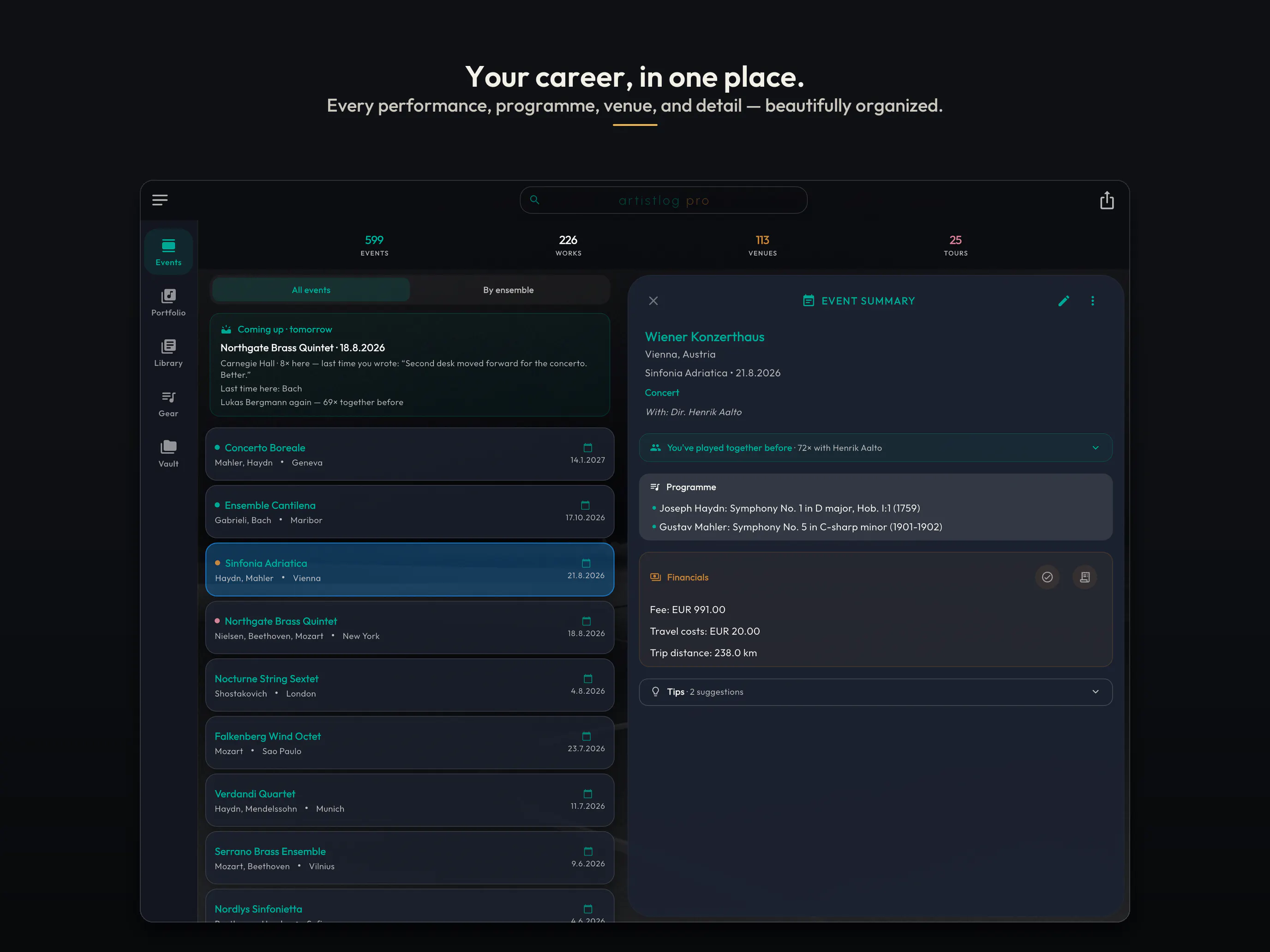Open the Nocturne String Sextet event
The height and width of the screenshot is (952, 1270).
click(x=409, y=684)
